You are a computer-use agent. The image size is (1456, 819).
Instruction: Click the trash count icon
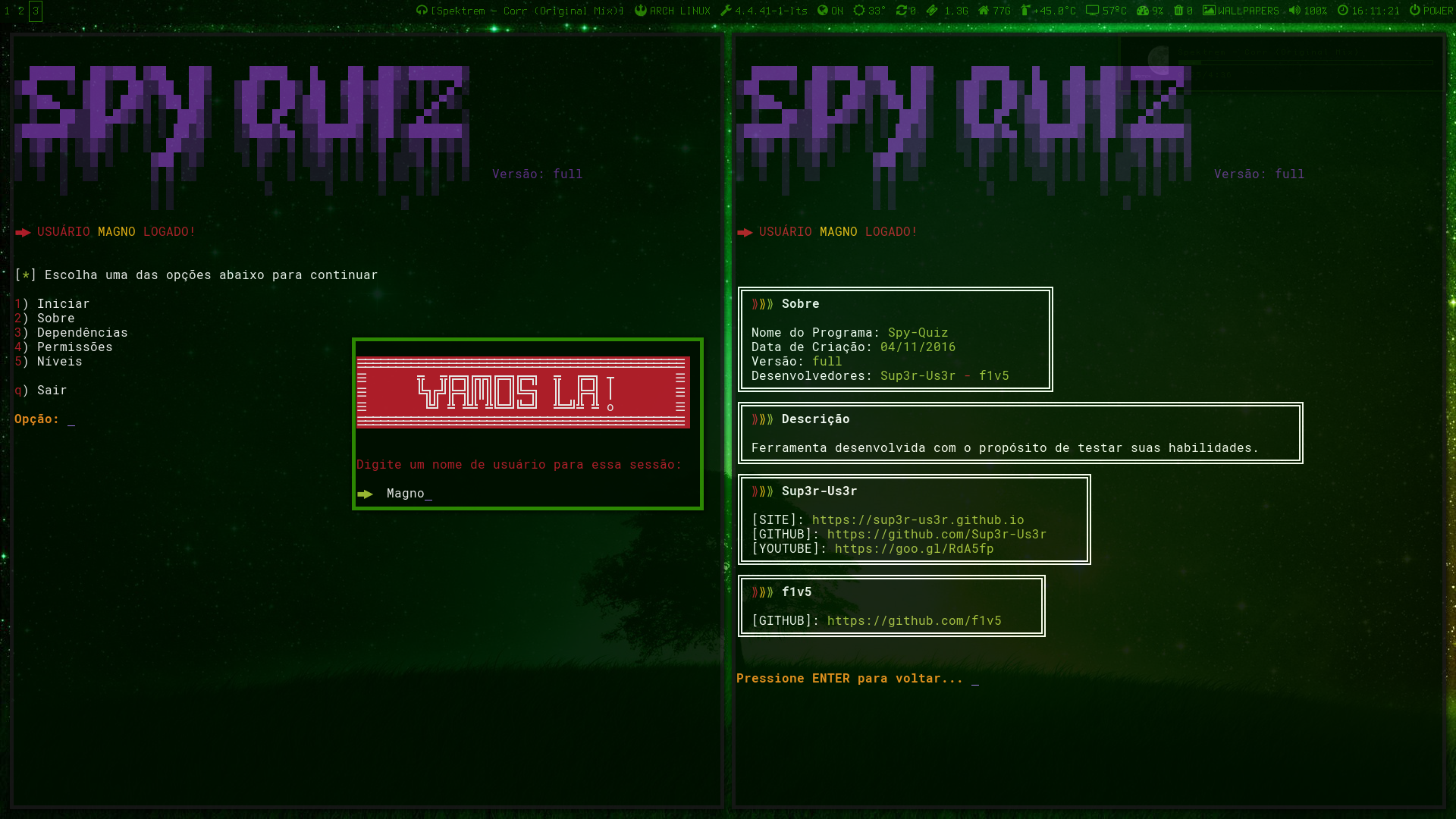tap(1178, 11)
